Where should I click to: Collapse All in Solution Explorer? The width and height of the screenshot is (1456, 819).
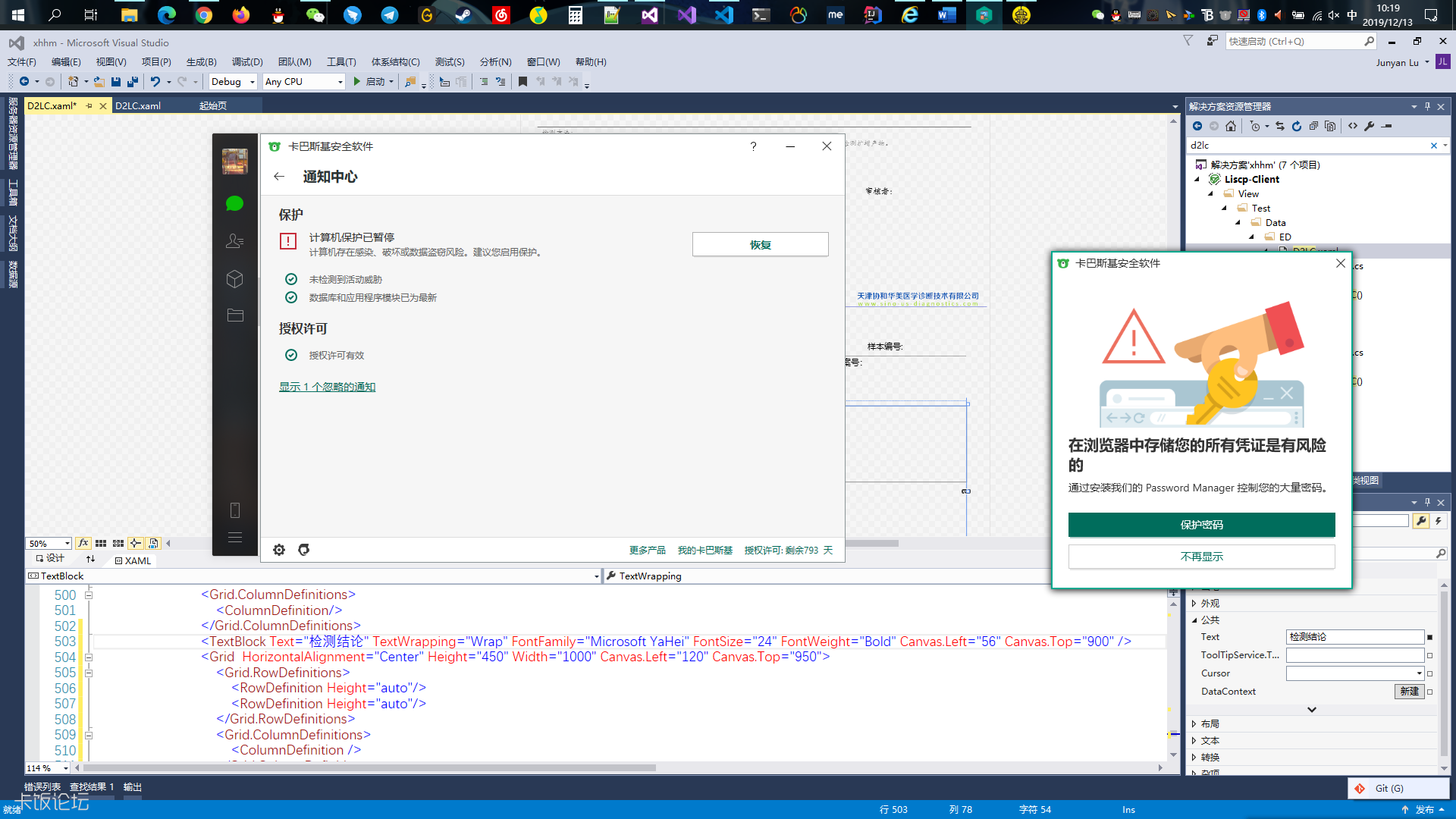click(x=1313, y=127)
